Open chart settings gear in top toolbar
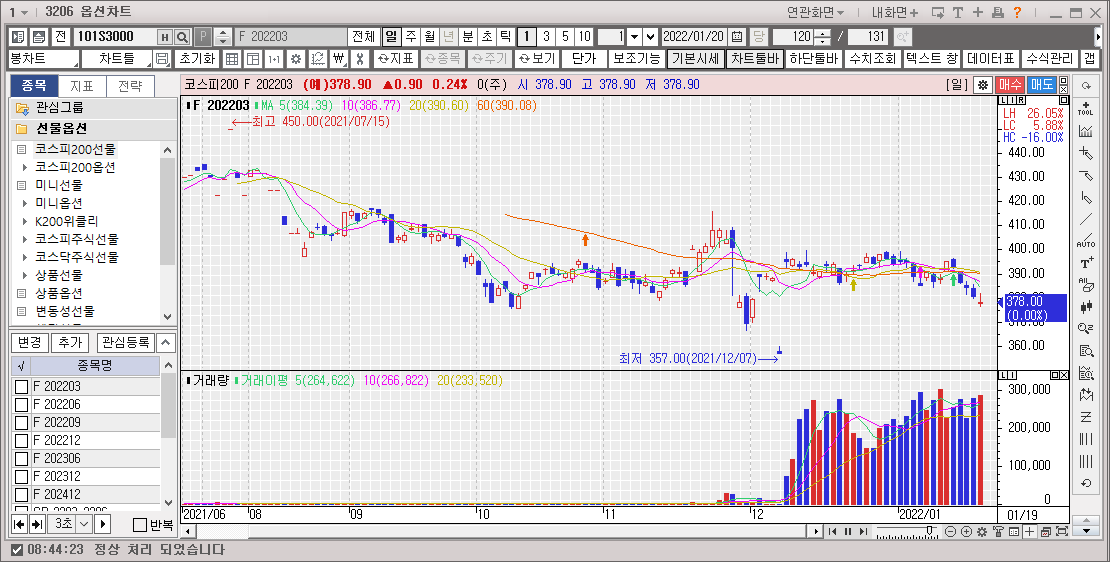1110x562 pixels. pyautogui.click(x=296, y=59)
